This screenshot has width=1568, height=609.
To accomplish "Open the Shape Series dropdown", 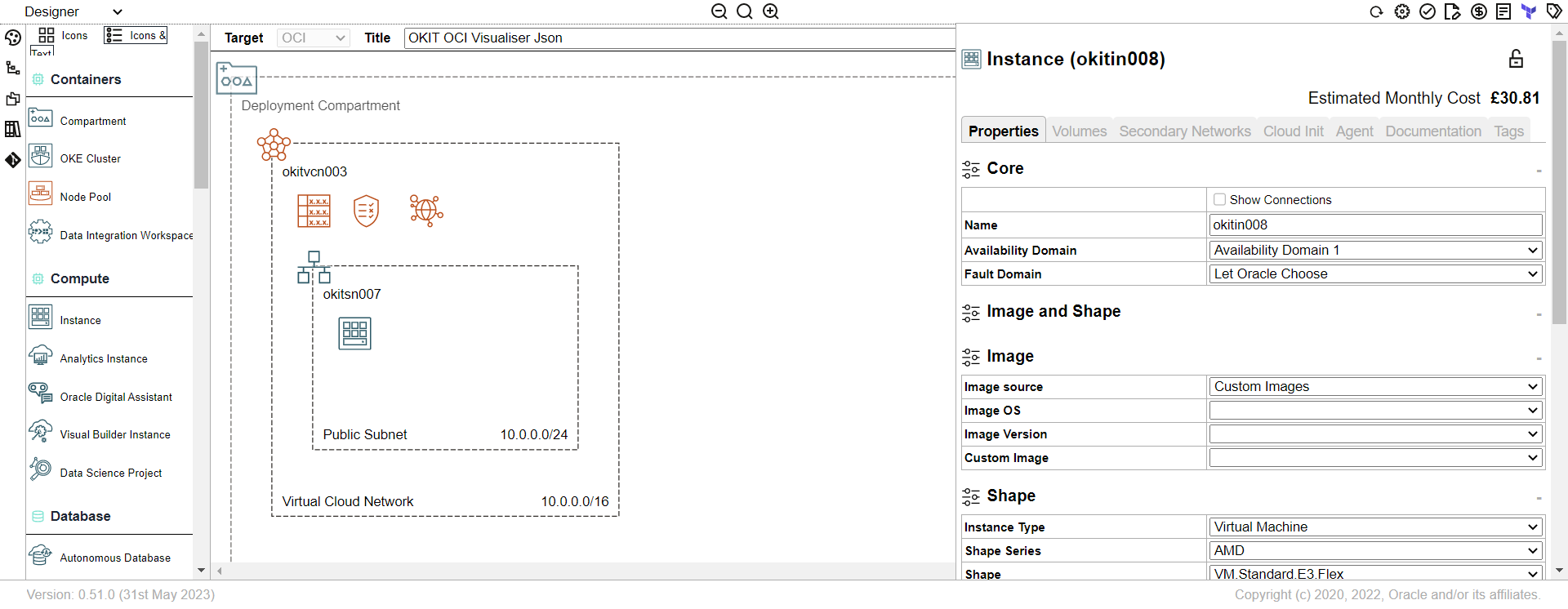I will point(1376,550).
